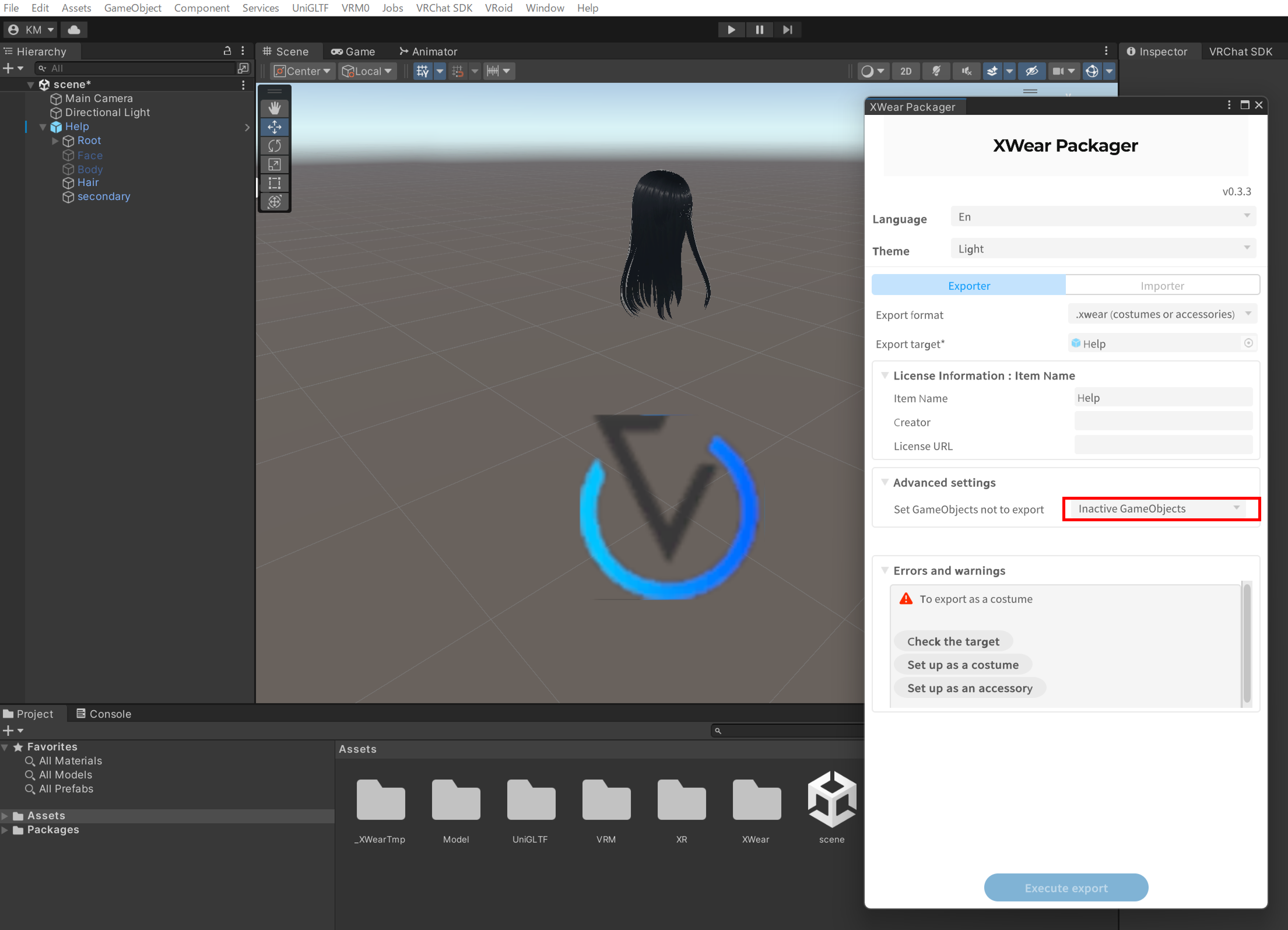Collapse License Information section
Image resolution: width=1288 pixels, height=930 pixels.
pyautogui.click(x=884, y=375)
